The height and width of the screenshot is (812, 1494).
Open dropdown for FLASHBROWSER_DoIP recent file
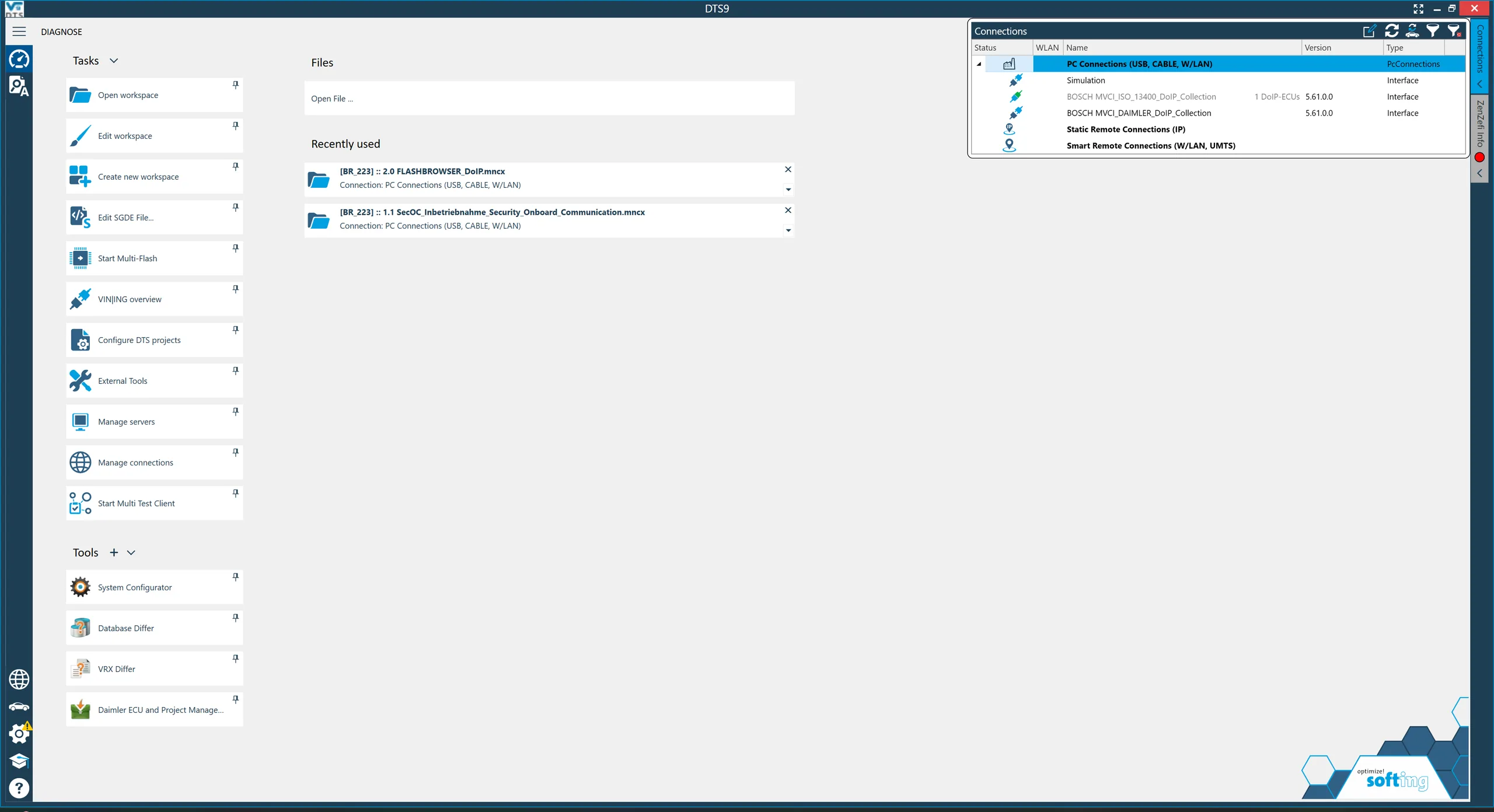(x=788, y=190)
